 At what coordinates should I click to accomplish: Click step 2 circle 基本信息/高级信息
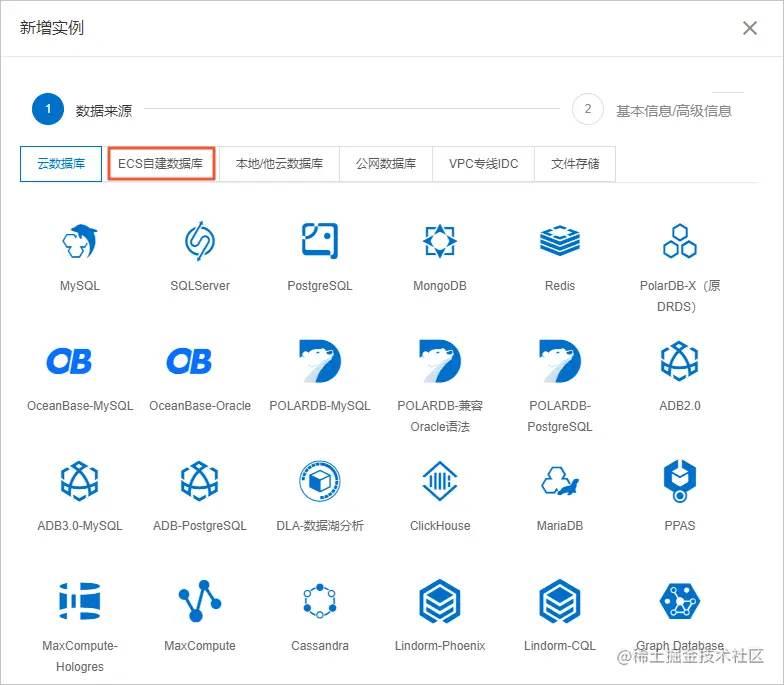point(588,109)
